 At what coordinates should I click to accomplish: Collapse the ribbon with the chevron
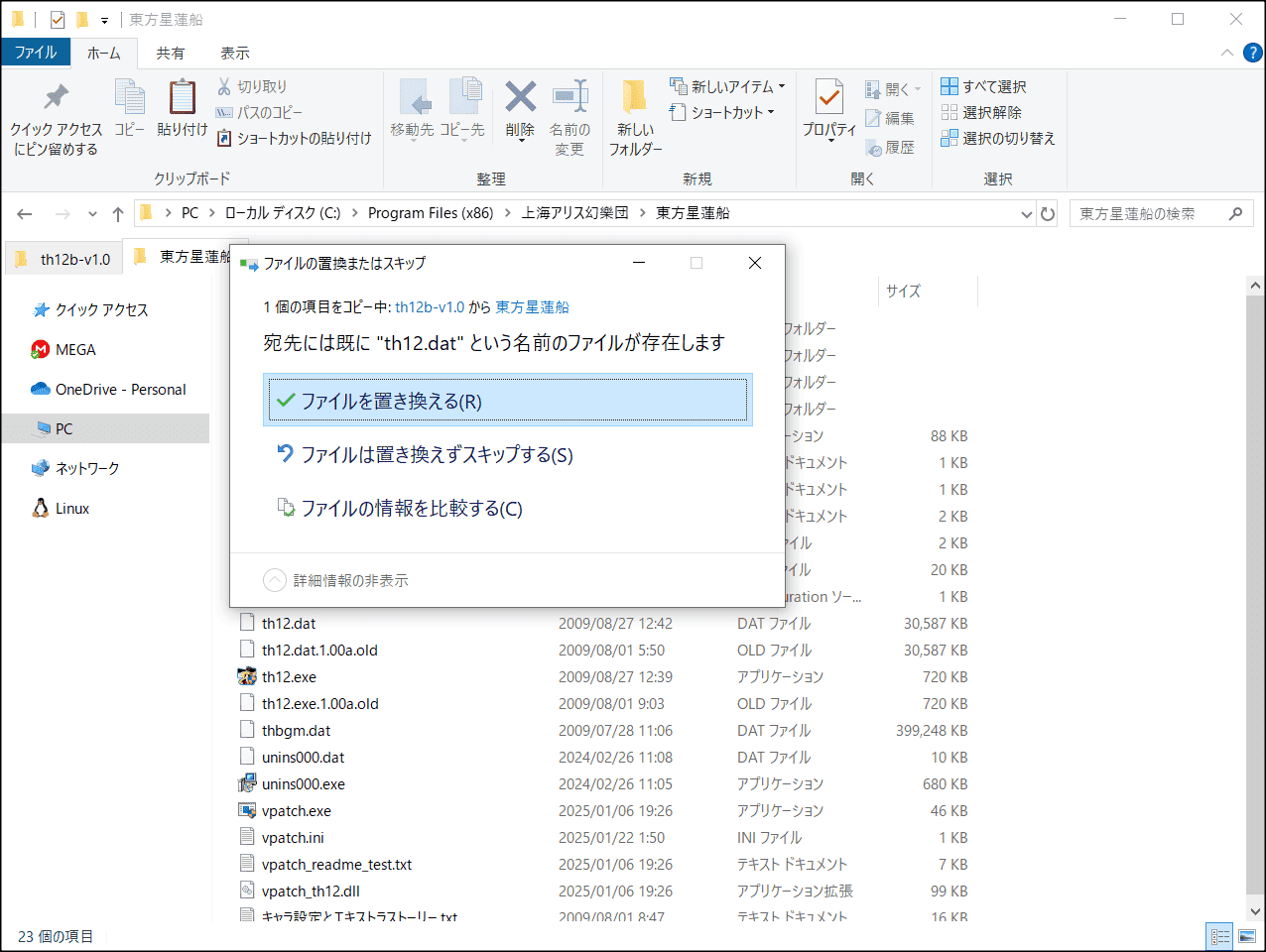(x=1227, y=53)
